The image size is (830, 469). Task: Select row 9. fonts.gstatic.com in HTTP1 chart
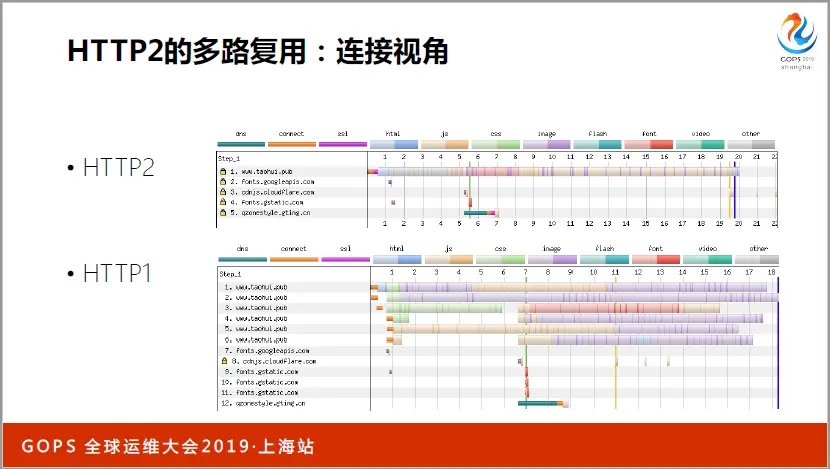coord(499,372)
